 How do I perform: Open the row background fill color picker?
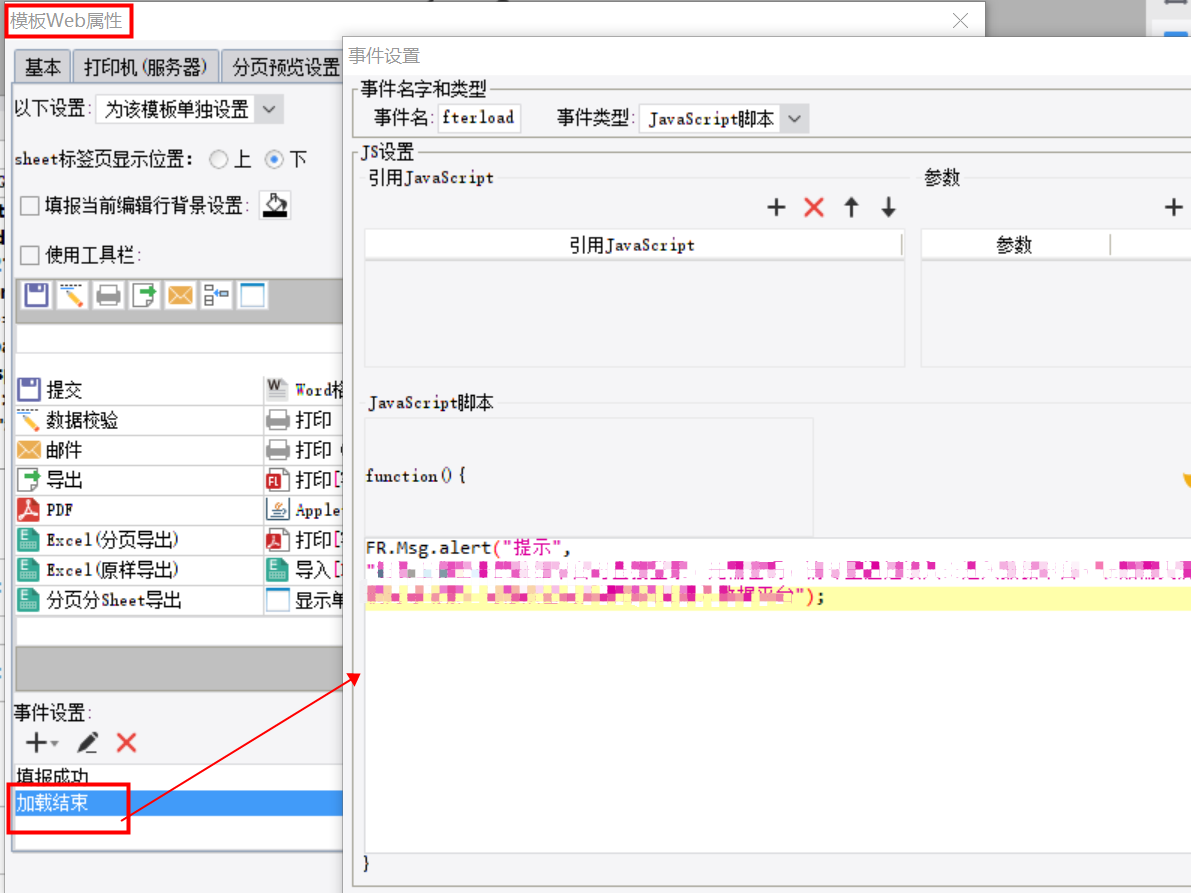tap(275, 205)
